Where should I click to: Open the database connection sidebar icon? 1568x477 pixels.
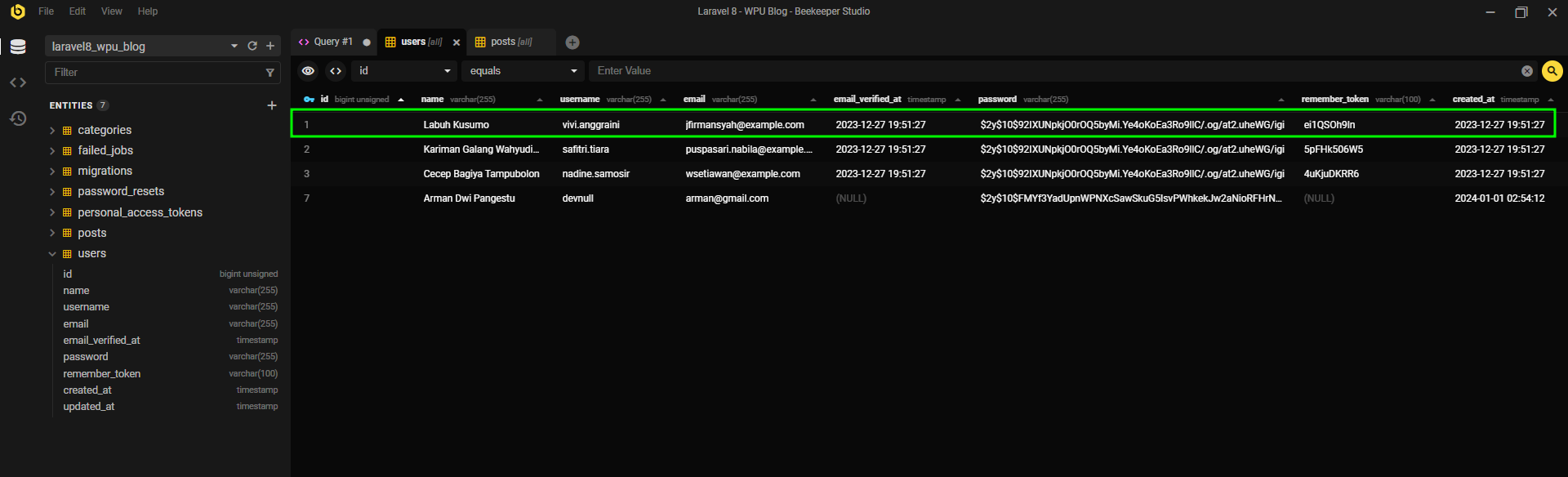click(x=18, y=47)
